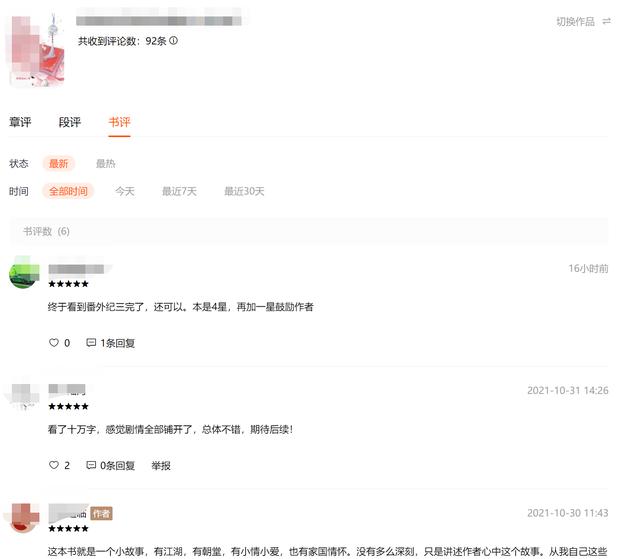Click 切换作品 to switch works
Screen dimensions: 640x559
(575, 22)
